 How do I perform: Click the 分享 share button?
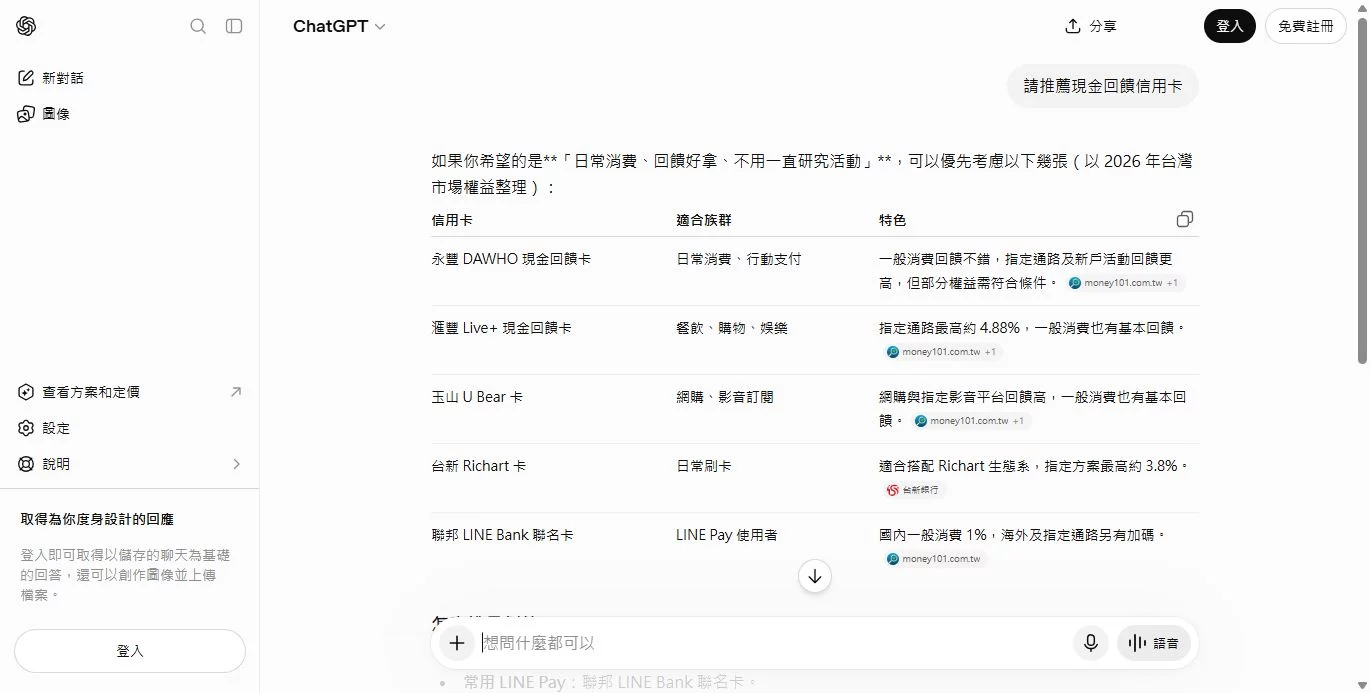tap(1091, 26)
